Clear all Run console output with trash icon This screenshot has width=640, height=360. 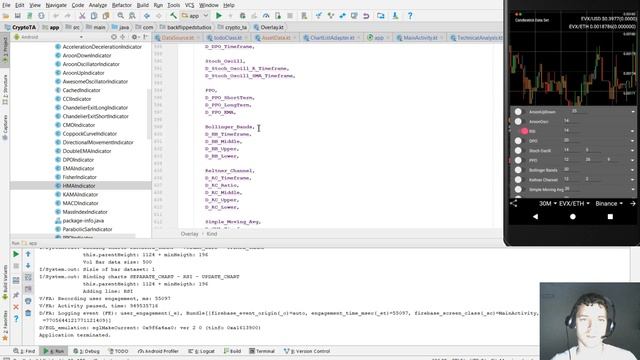28,313
